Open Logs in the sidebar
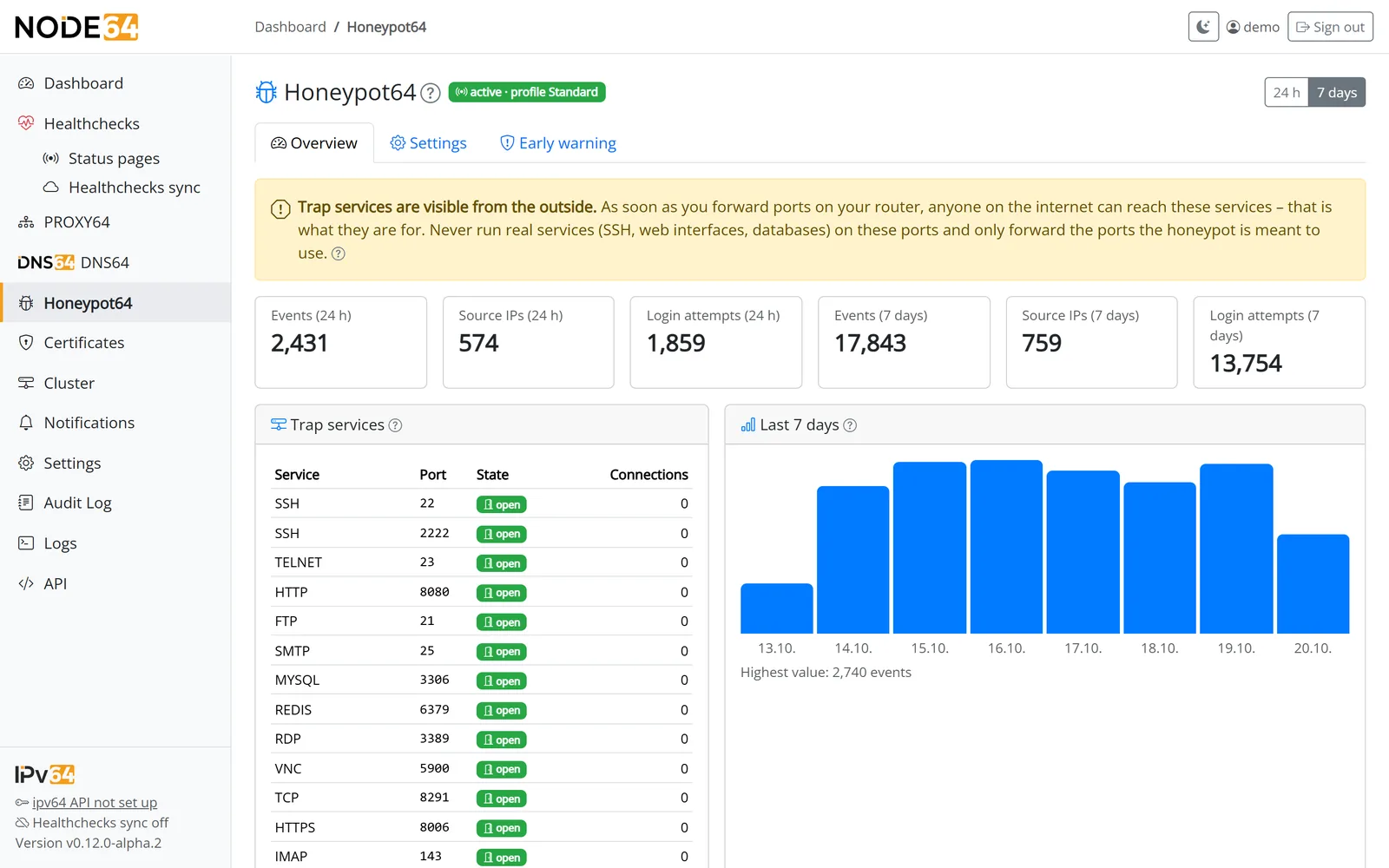The width and height of the screenshot is (1389, 868). 115,543
